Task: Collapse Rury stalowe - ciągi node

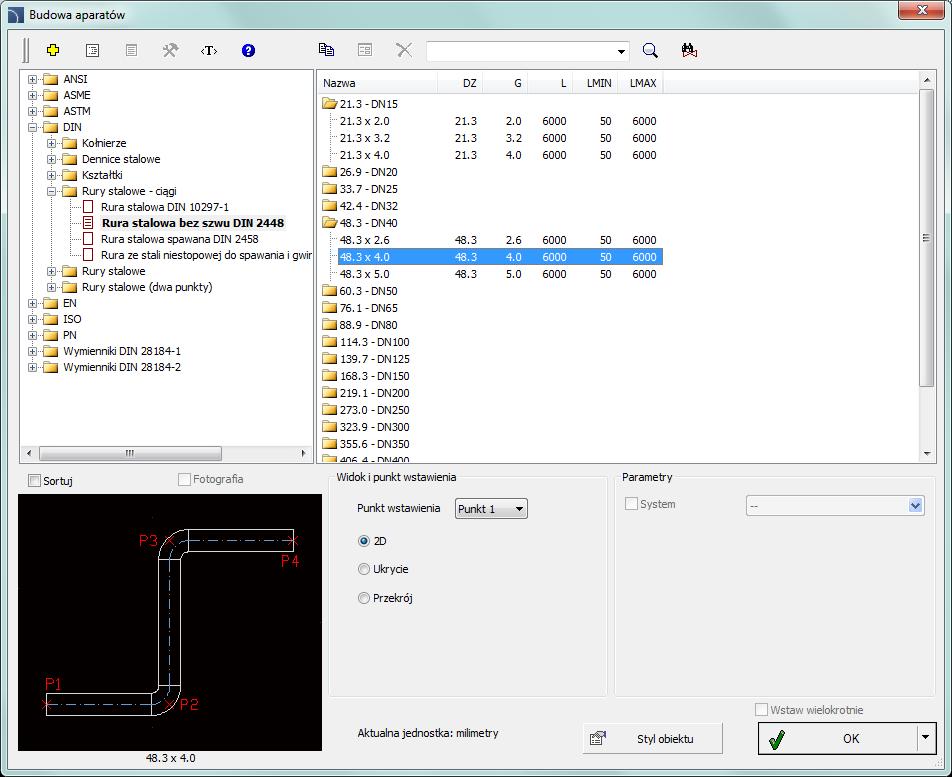Action: pos(52,191)
